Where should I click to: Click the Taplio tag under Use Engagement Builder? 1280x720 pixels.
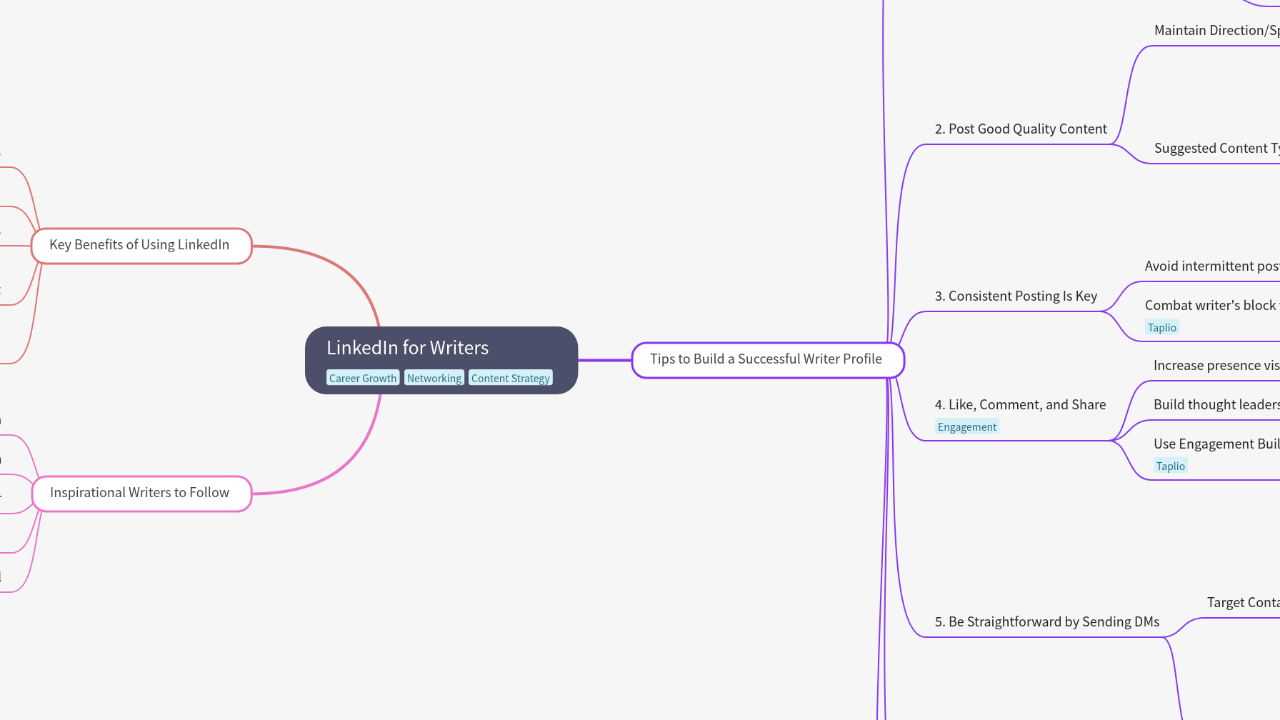click(x=1170, y=465)
